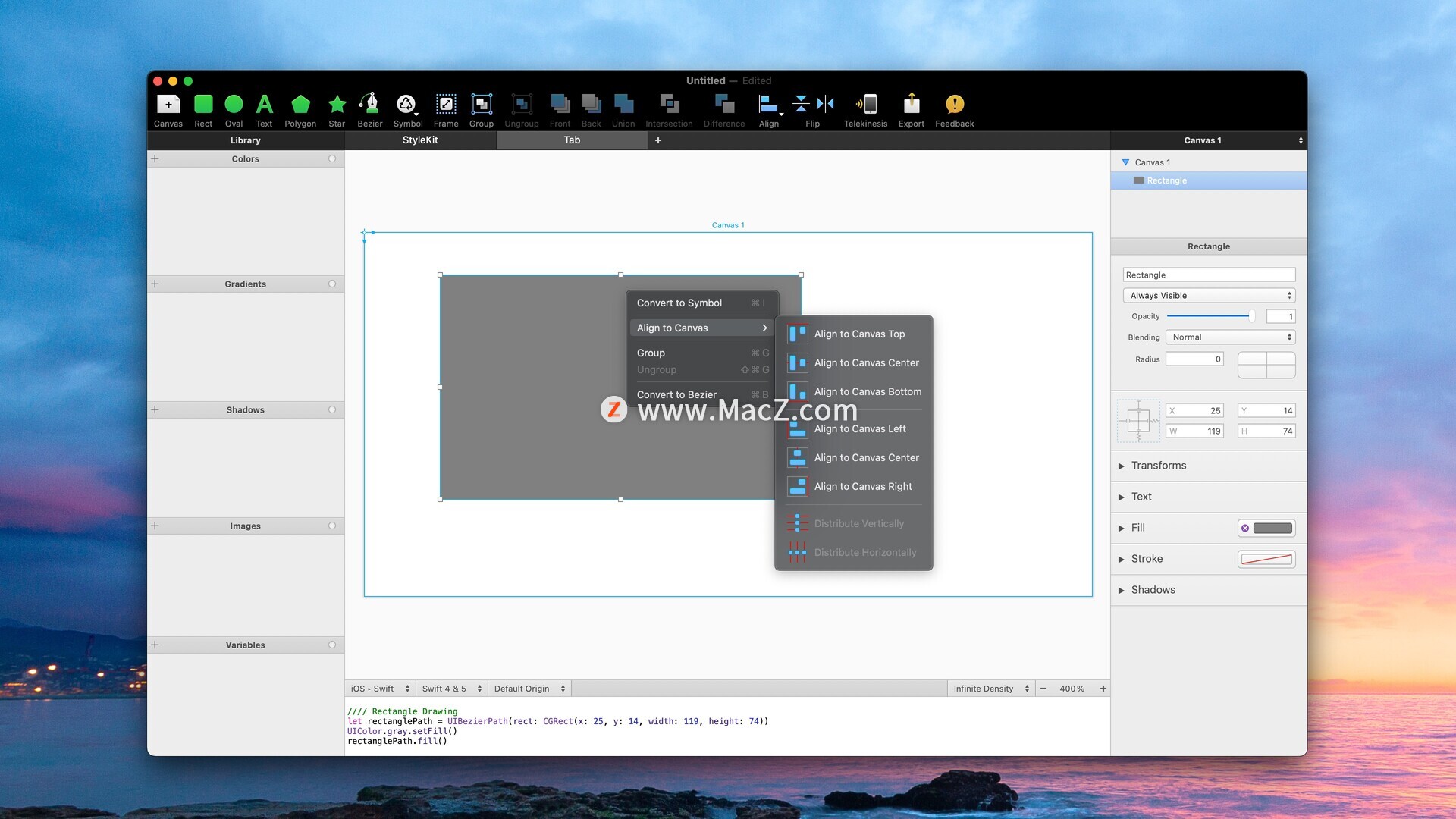The width and height of the screenshot is (1456, 819).
Task: Toggle the Variables section circle button
Action: tap(332, 645)
